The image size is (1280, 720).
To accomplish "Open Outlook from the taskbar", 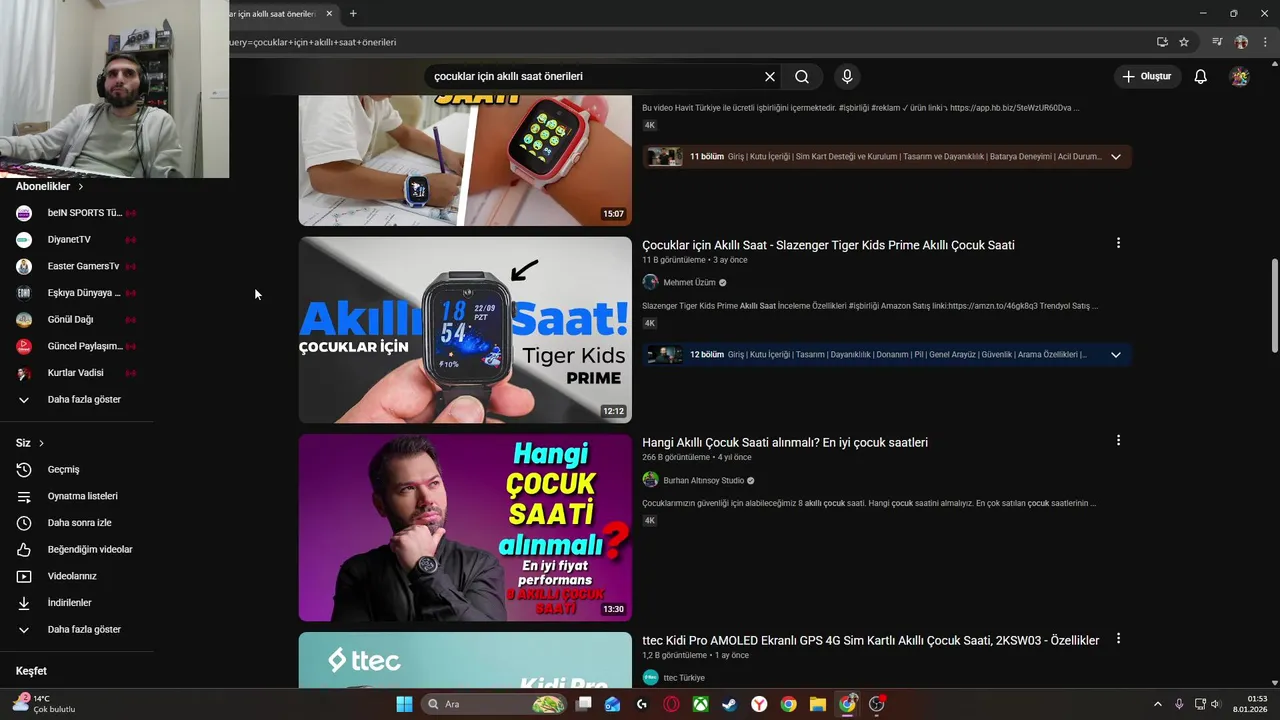I will pos(613,704).
